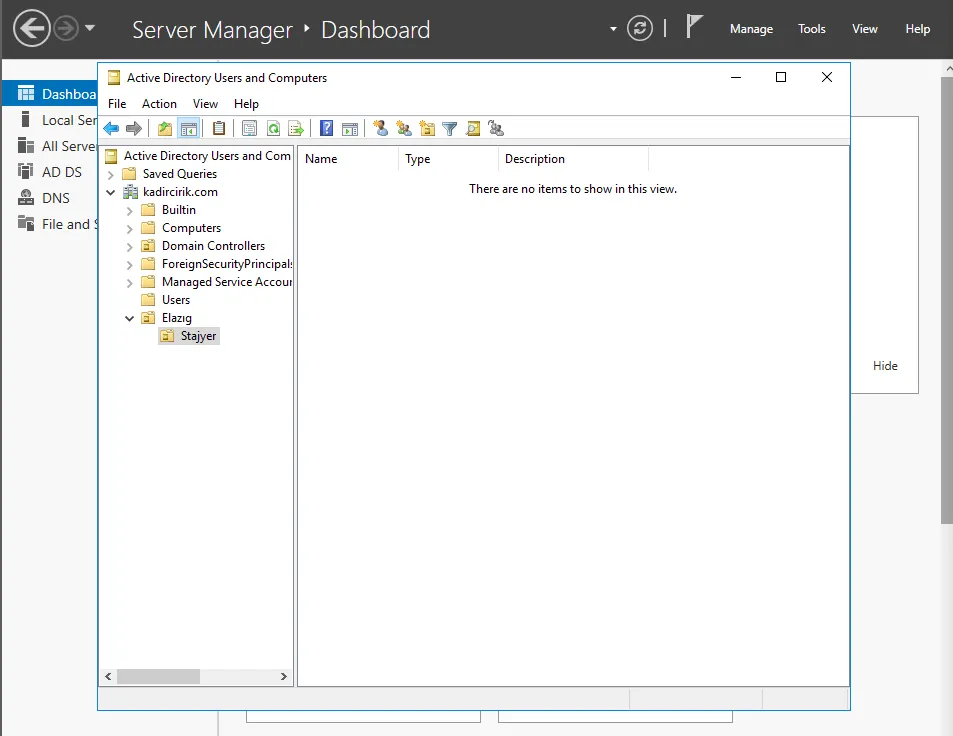Open navigation history dropdown arrow

90,27
